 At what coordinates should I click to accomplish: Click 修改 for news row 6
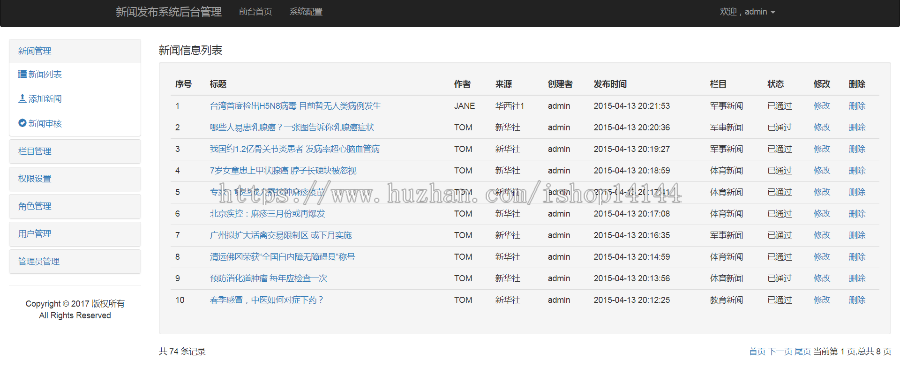click(x=822, y=214)
